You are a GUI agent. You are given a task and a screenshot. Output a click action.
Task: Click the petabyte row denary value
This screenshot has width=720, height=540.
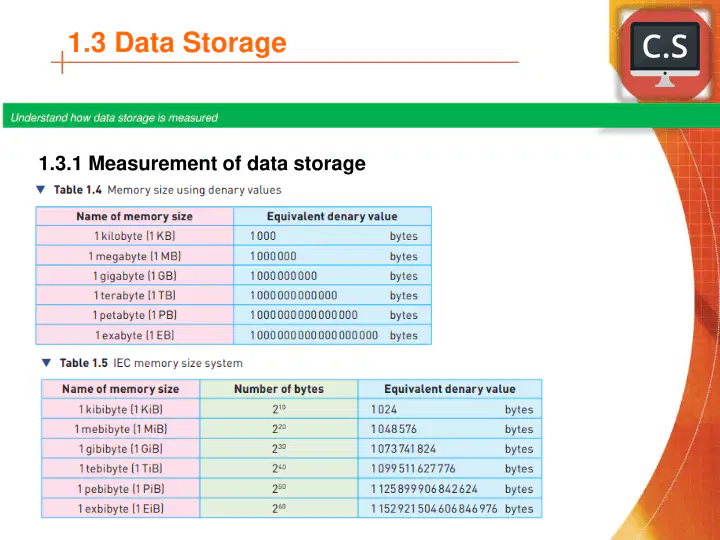click(304, 315)
